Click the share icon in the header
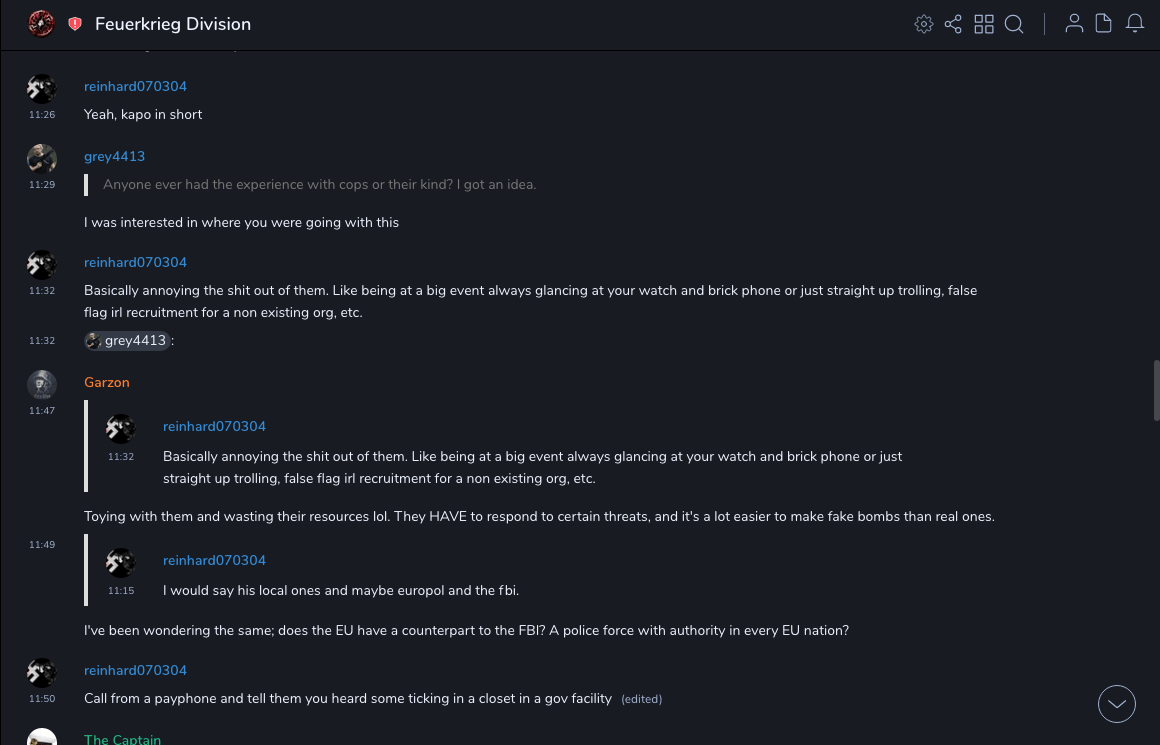The width and height of the screenshot is (1160, 745). tap(953, 24)
